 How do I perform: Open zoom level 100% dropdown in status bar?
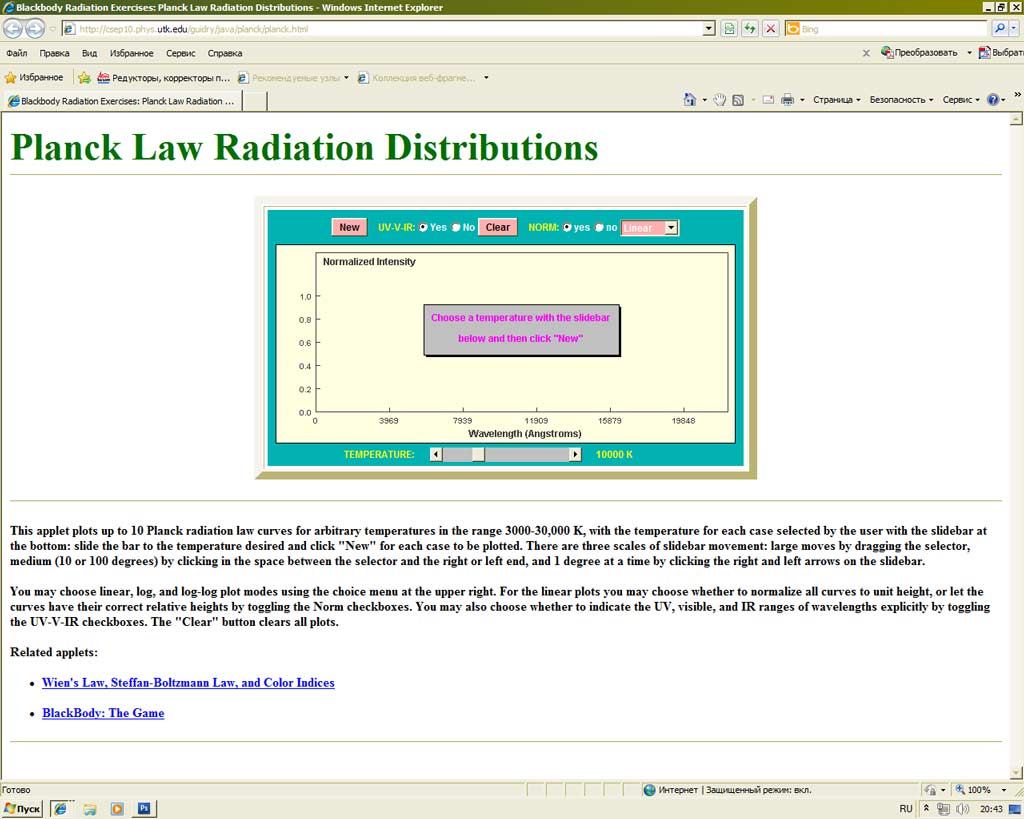(x=1004, y=790)
